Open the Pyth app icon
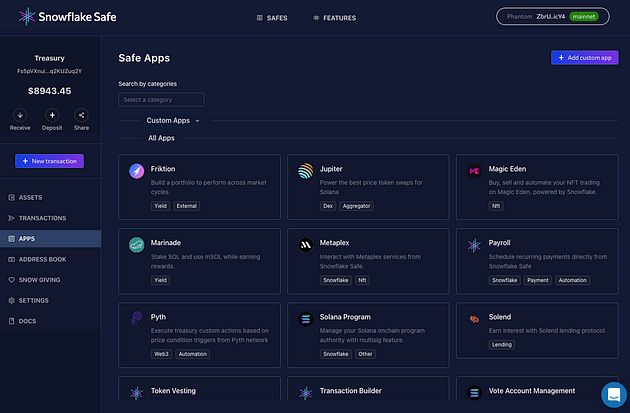Viewport: 630px width, 413px height. (137, 319)
